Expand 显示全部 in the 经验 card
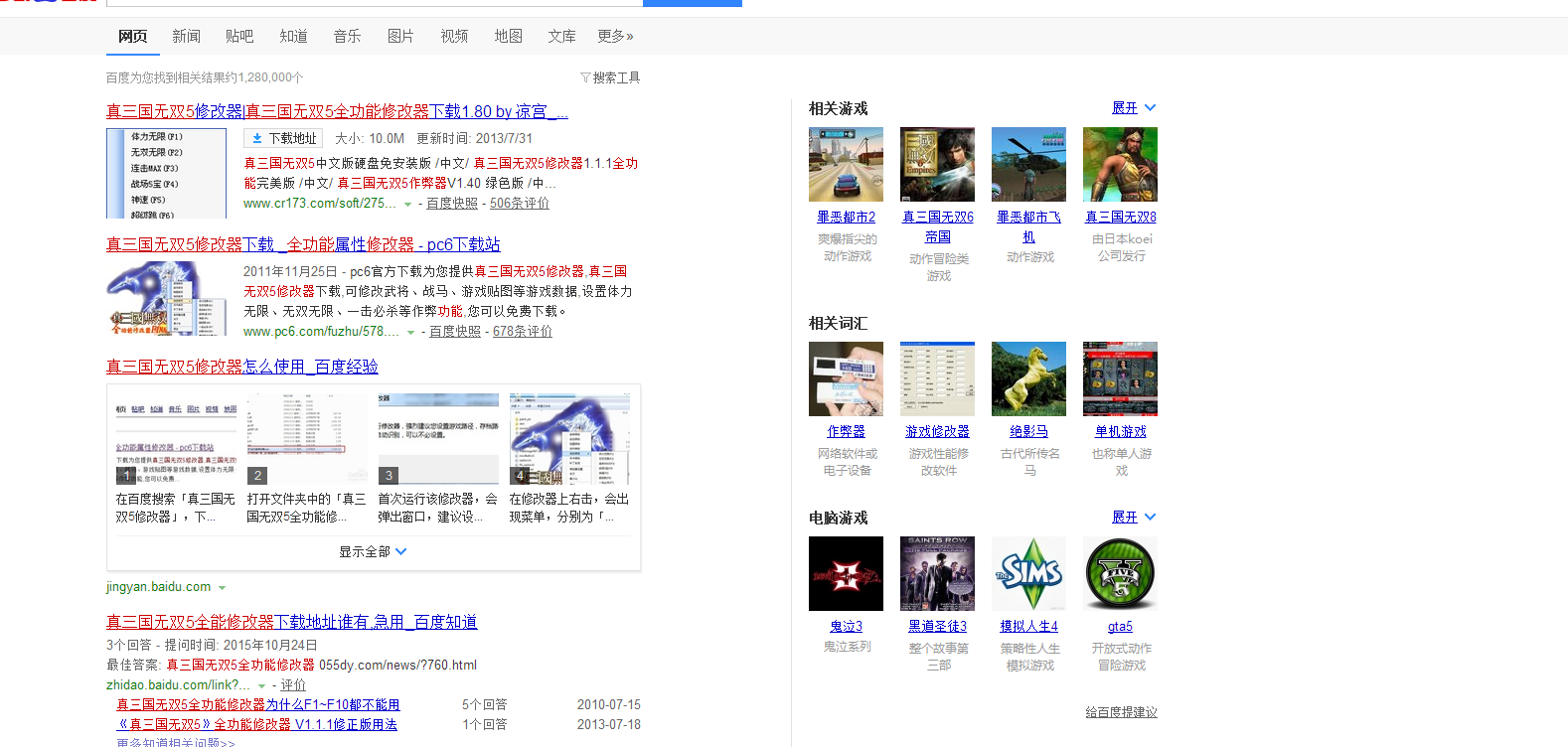1568x747 pixels. click(373, 551)
